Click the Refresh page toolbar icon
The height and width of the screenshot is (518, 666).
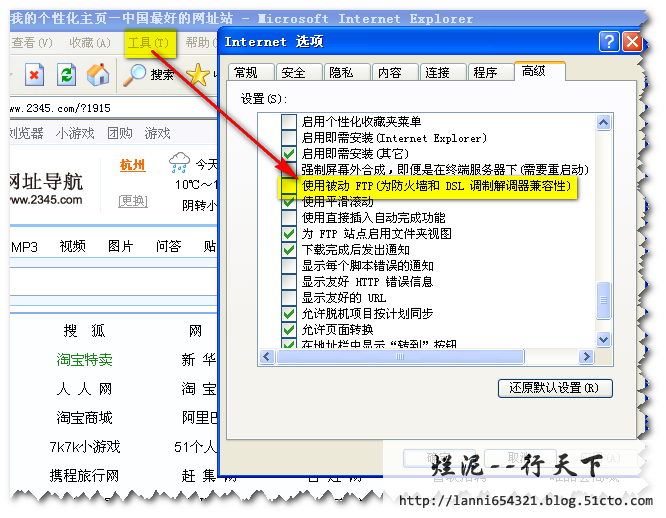(66, 75)
